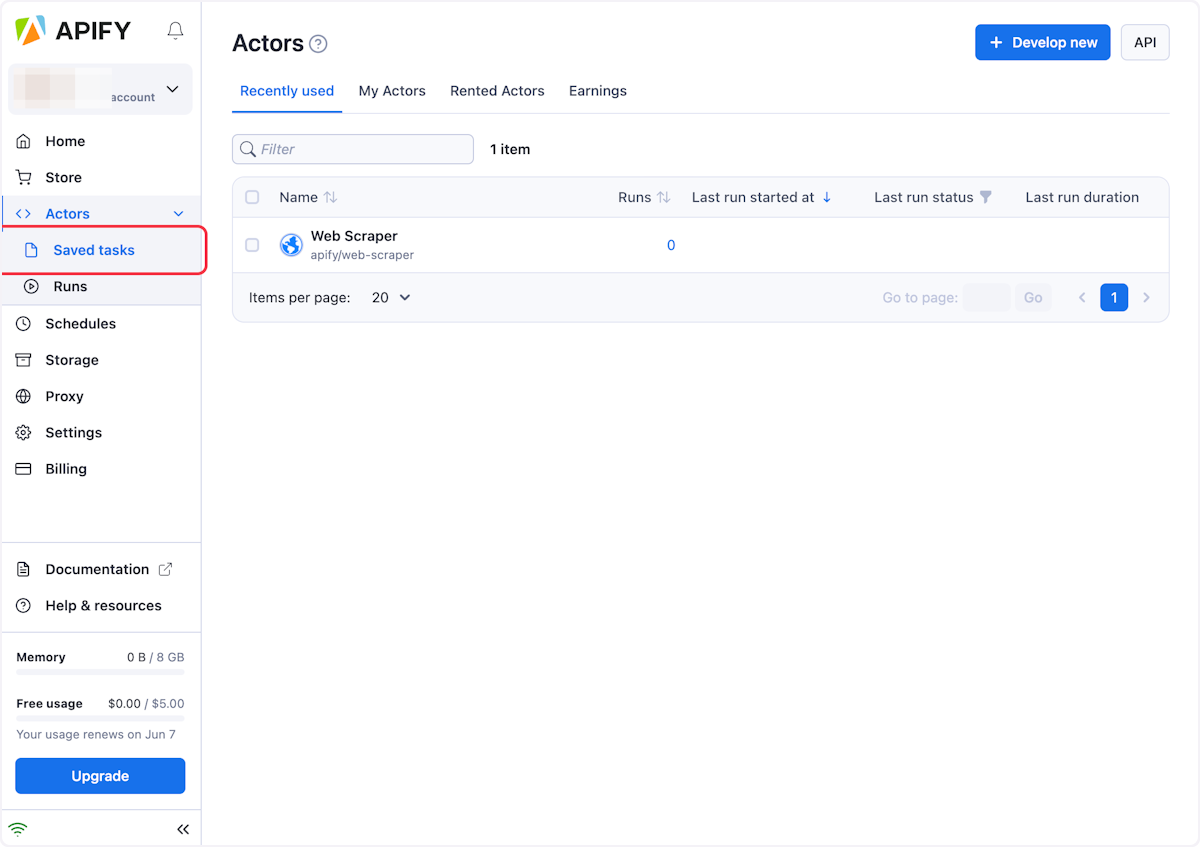Click the Free usage progress bar
Viewport: 1200px width, 847px height.
coord(100,718)
